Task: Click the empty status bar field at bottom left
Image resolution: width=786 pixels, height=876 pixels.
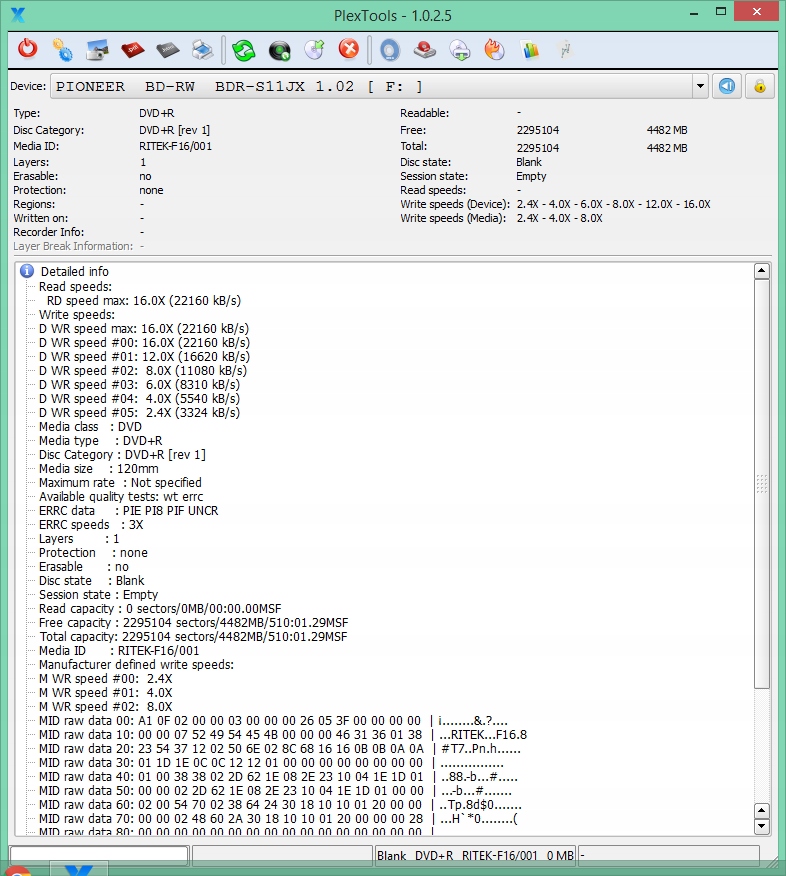Action: [x=98, y=855]
